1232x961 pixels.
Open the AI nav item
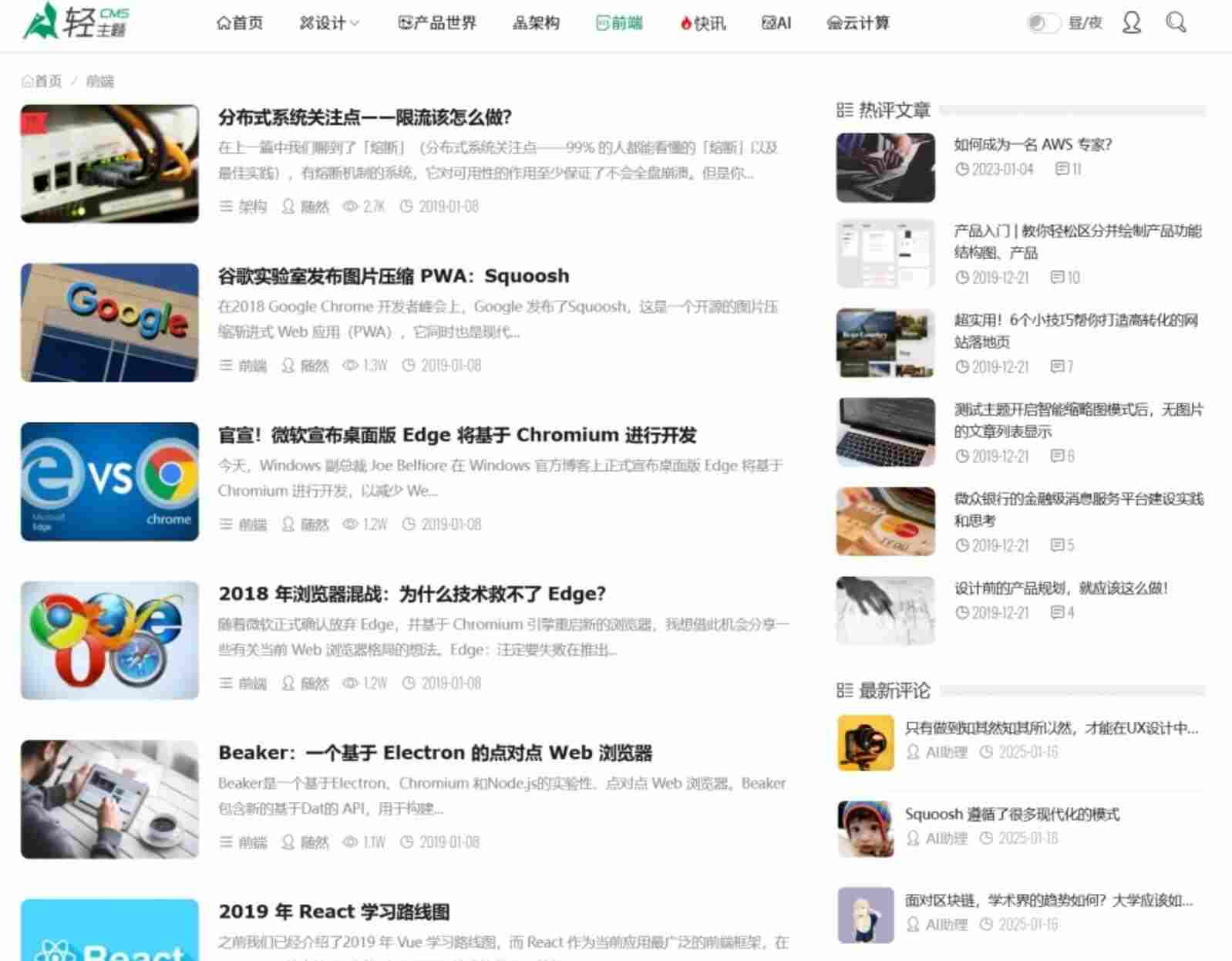[x=776, y=23]
